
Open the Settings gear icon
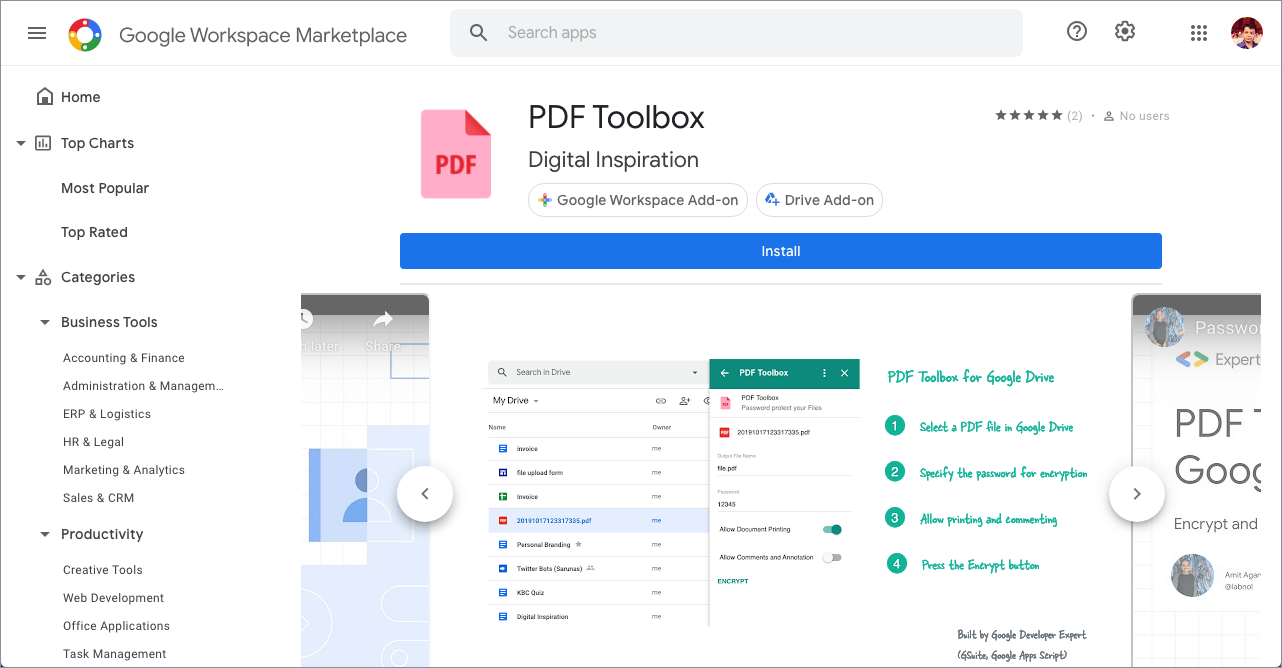point(1125,32)
